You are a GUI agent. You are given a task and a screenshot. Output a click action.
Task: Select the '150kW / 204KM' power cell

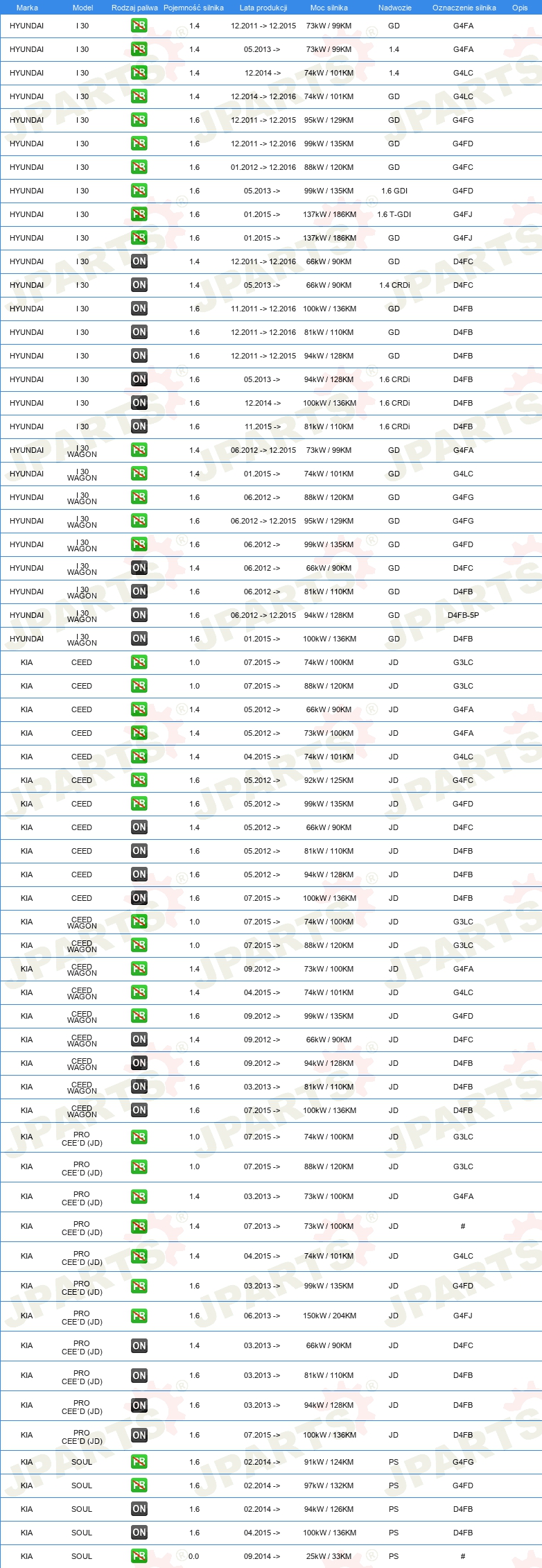(329, 1316)
